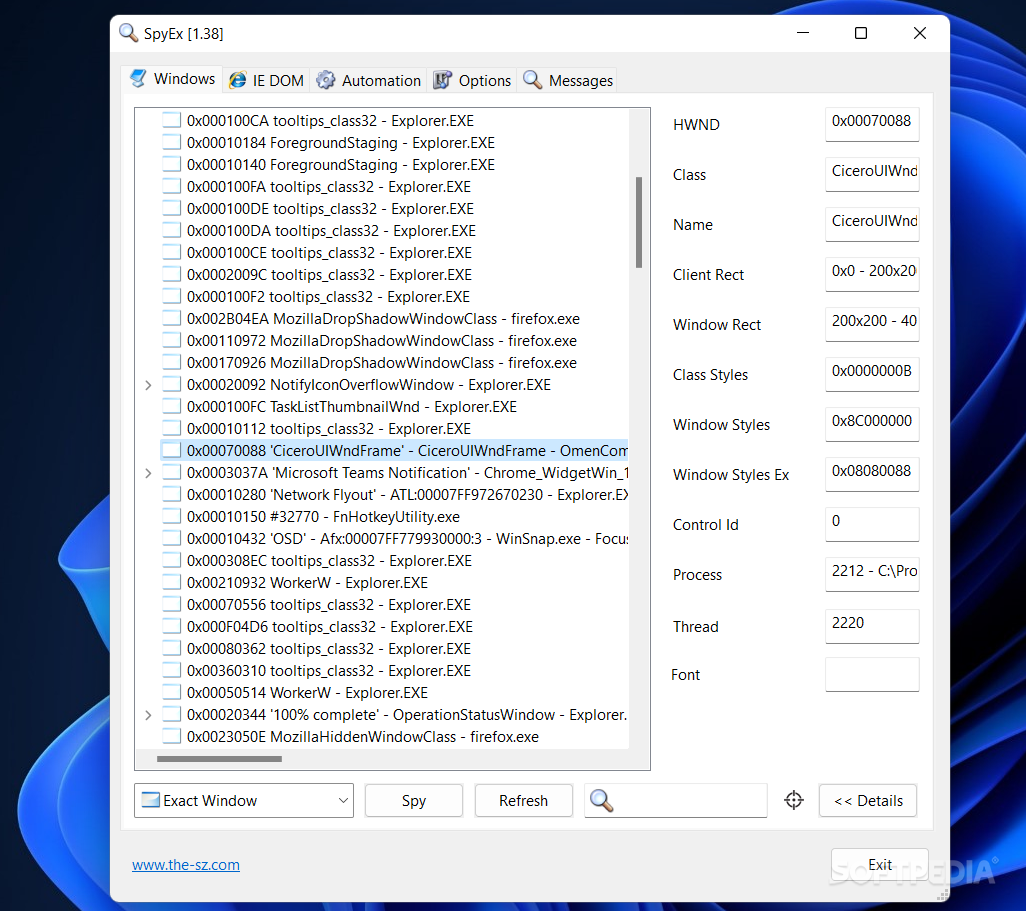Select the 0x000308EC tooltips_class32 row text
Screen dimensions: 1026x911
329,561
